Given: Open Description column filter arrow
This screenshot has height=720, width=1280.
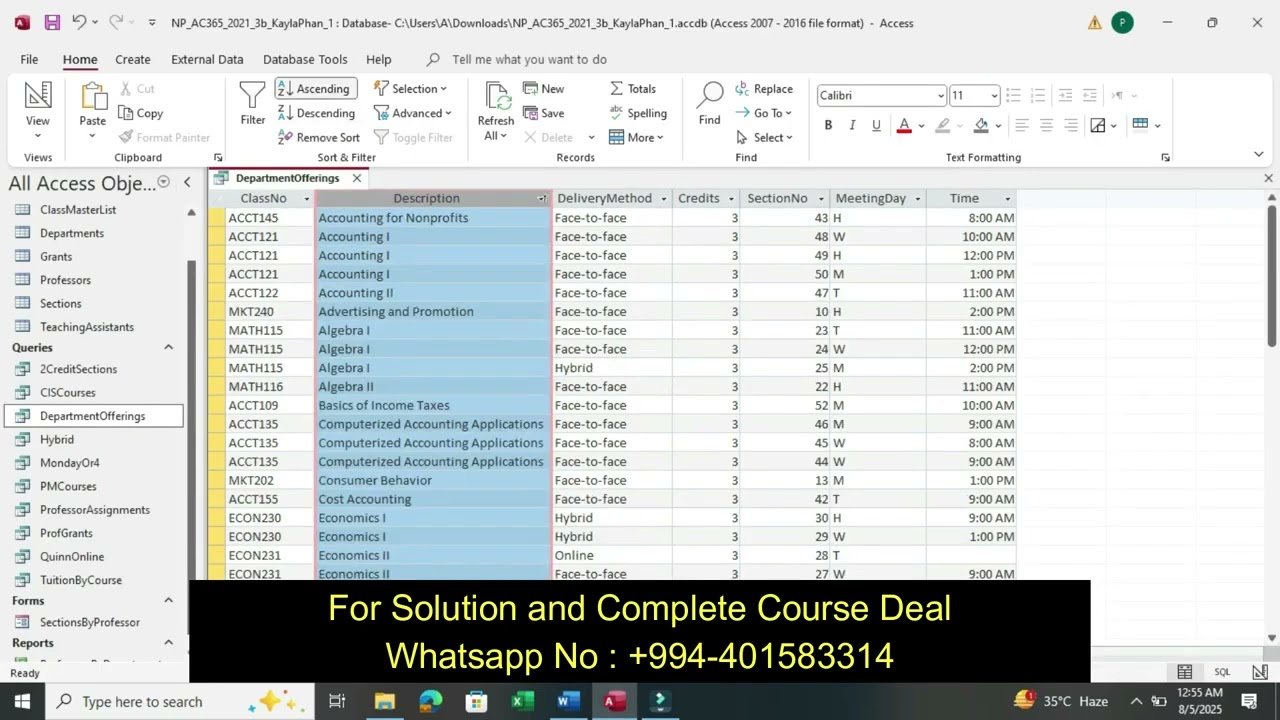Looking at the screenshot, I should pos(542,199).
